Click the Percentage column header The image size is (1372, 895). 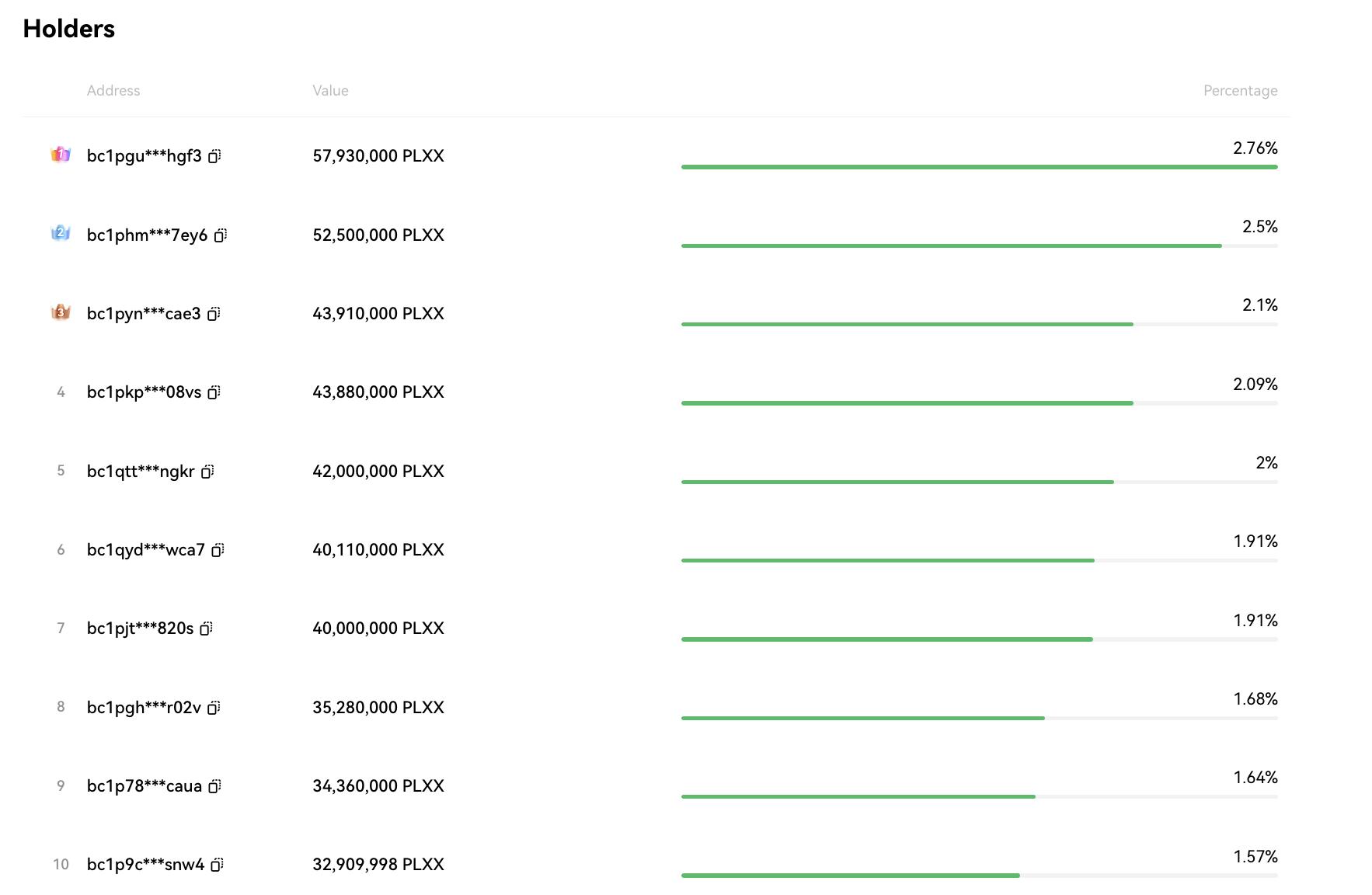point(1240,91)
